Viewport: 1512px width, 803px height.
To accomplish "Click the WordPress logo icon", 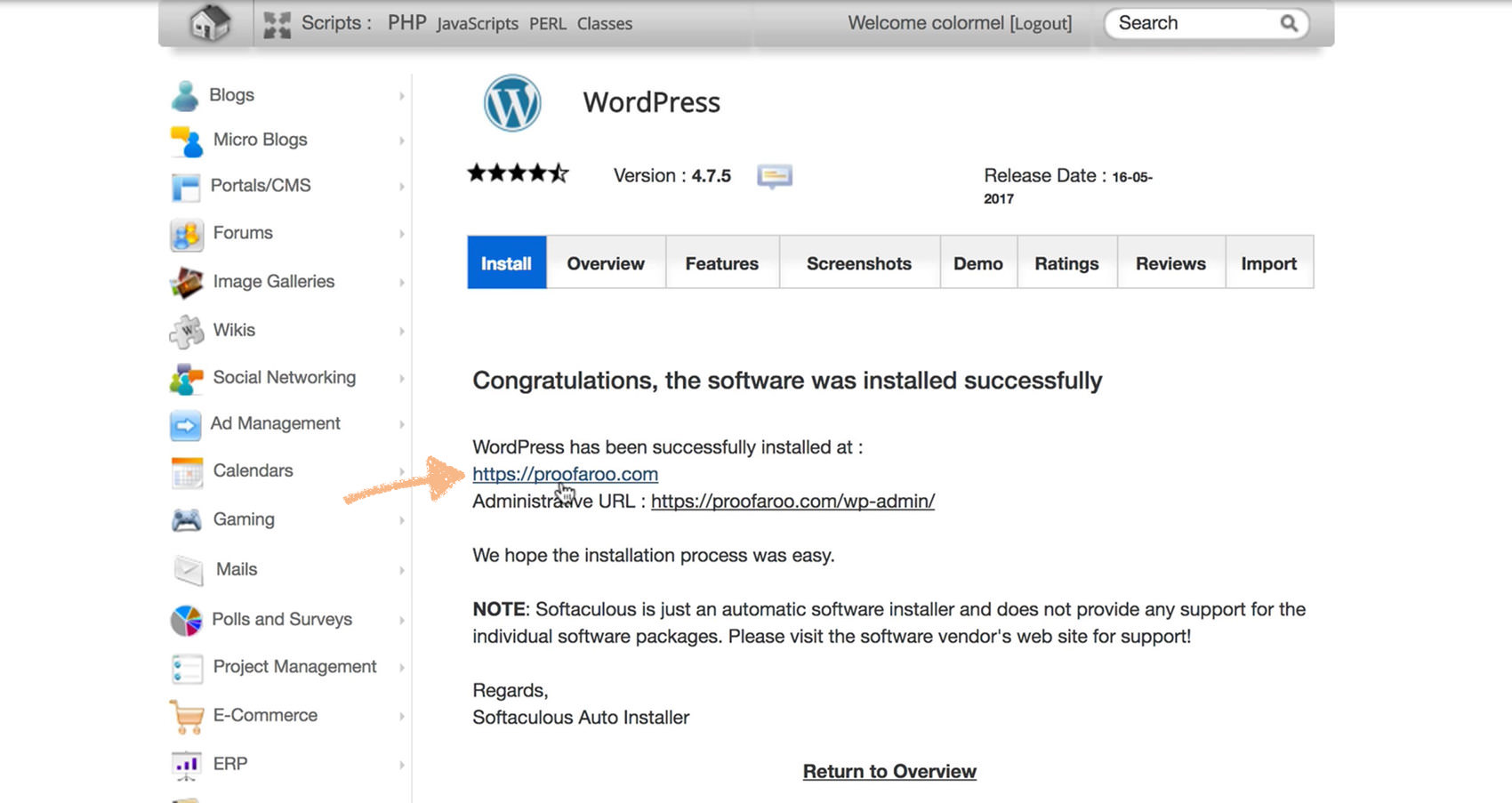I will pos(512,103).
